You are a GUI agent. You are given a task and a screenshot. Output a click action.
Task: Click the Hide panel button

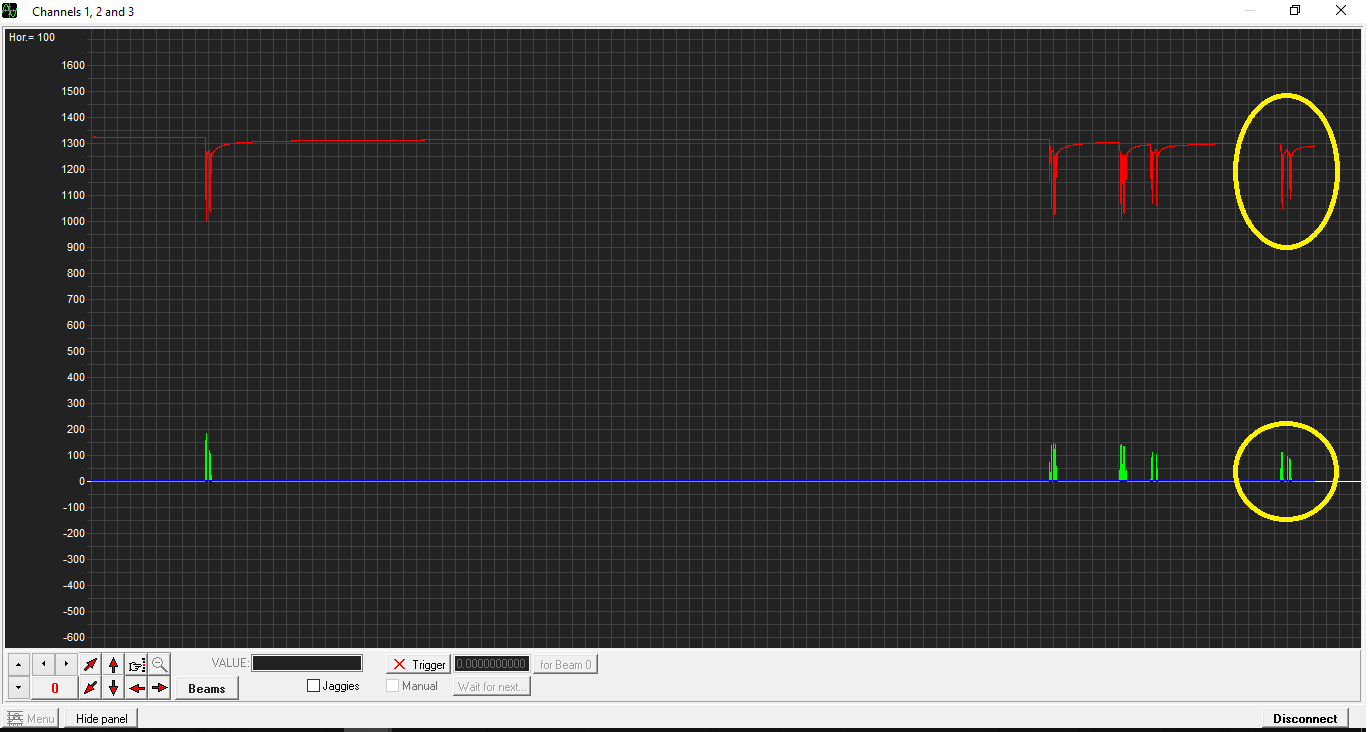click(x=101, y=718)
